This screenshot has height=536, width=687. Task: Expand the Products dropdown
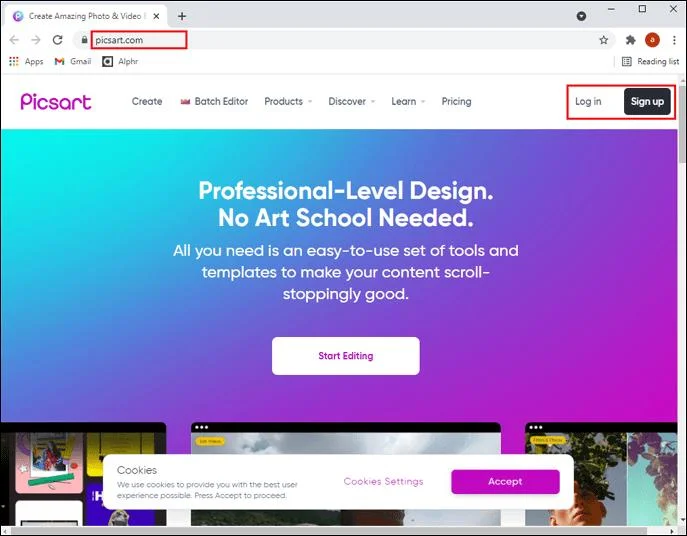click(x=288, y=102)
